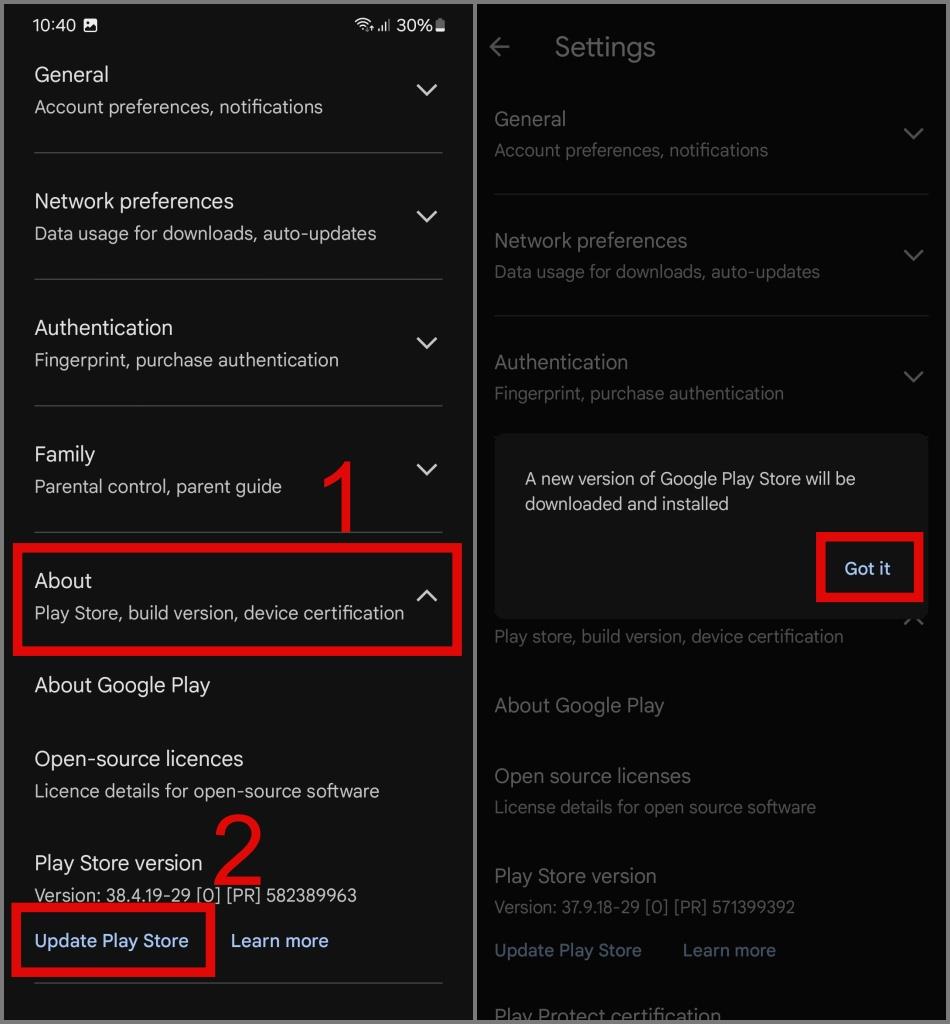Screen dimensions: 950x1024
Task: Tap Update Play Store link on left screen
Action: [112, 940]
